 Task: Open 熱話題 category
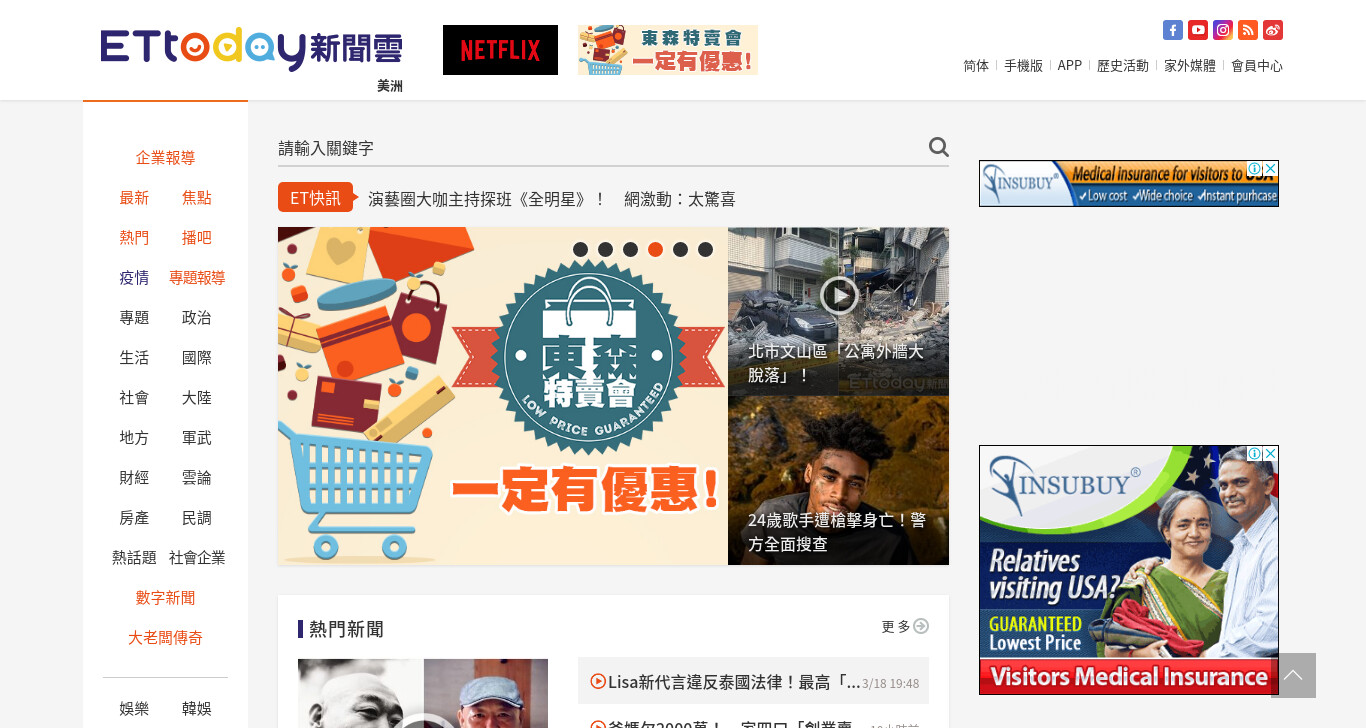[x=134, y=558]
